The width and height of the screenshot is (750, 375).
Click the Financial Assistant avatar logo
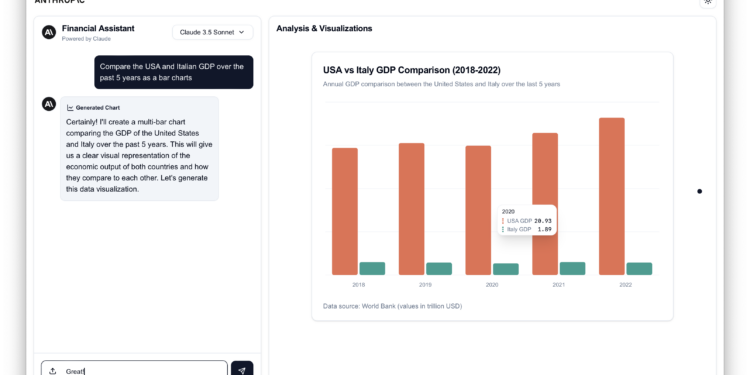pyautogui.click(x=49, y=33)
